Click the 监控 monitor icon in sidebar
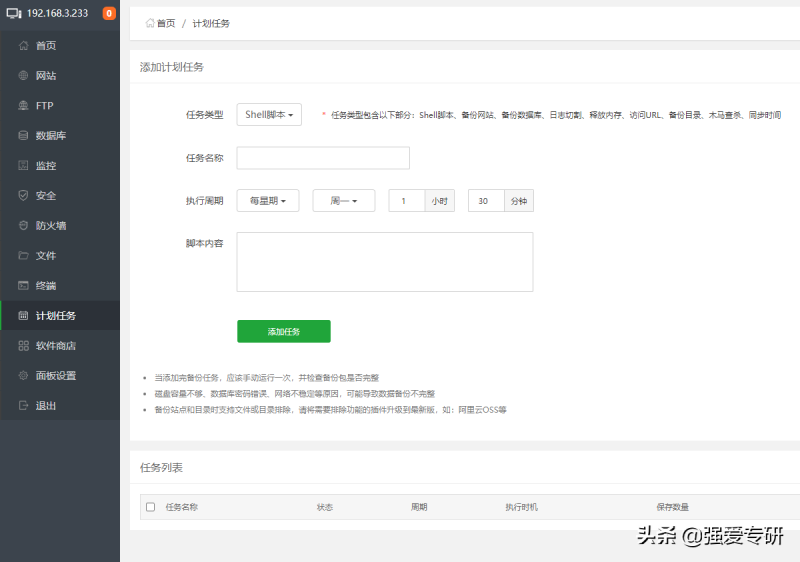The image size is (800, 562). (23, 165)
